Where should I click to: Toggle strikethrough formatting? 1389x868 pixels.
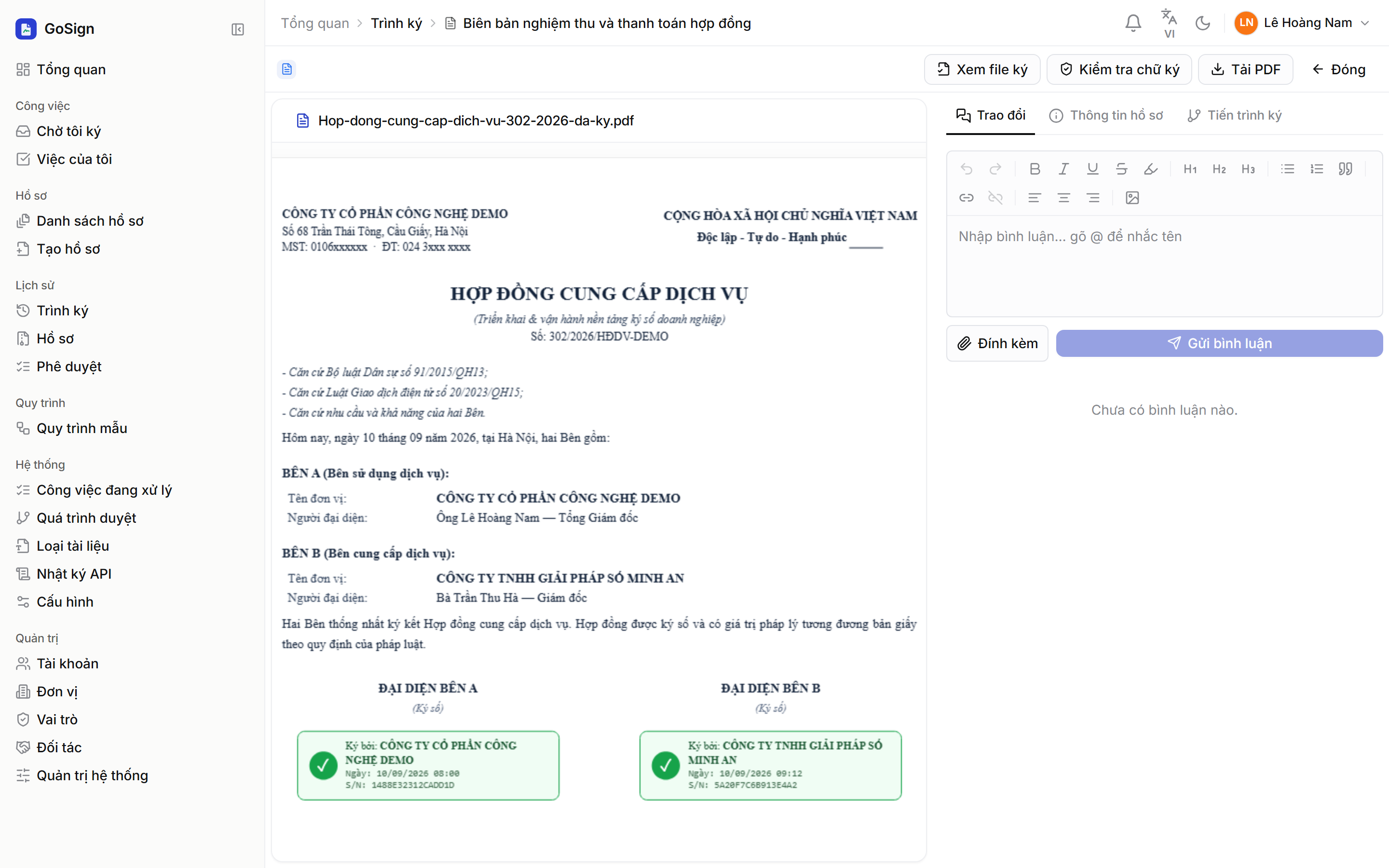pos(1121,169)
